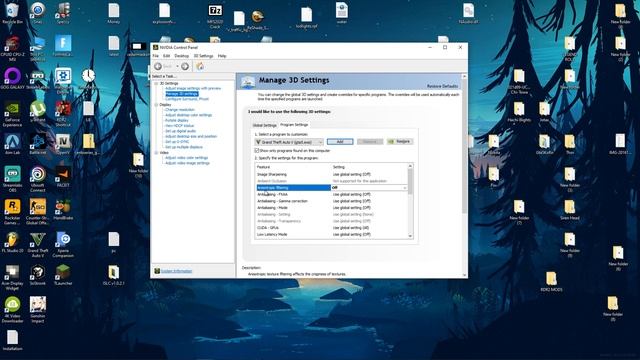Open the Help menu
640x360 pixels.
[222, 56]
